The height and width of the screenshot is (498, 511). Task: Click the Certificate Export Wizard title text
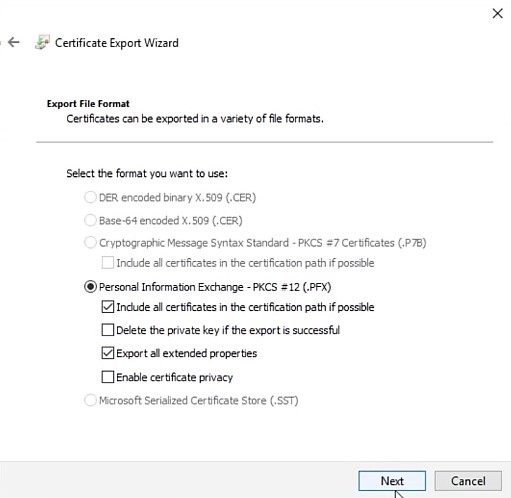coord(117,43)
